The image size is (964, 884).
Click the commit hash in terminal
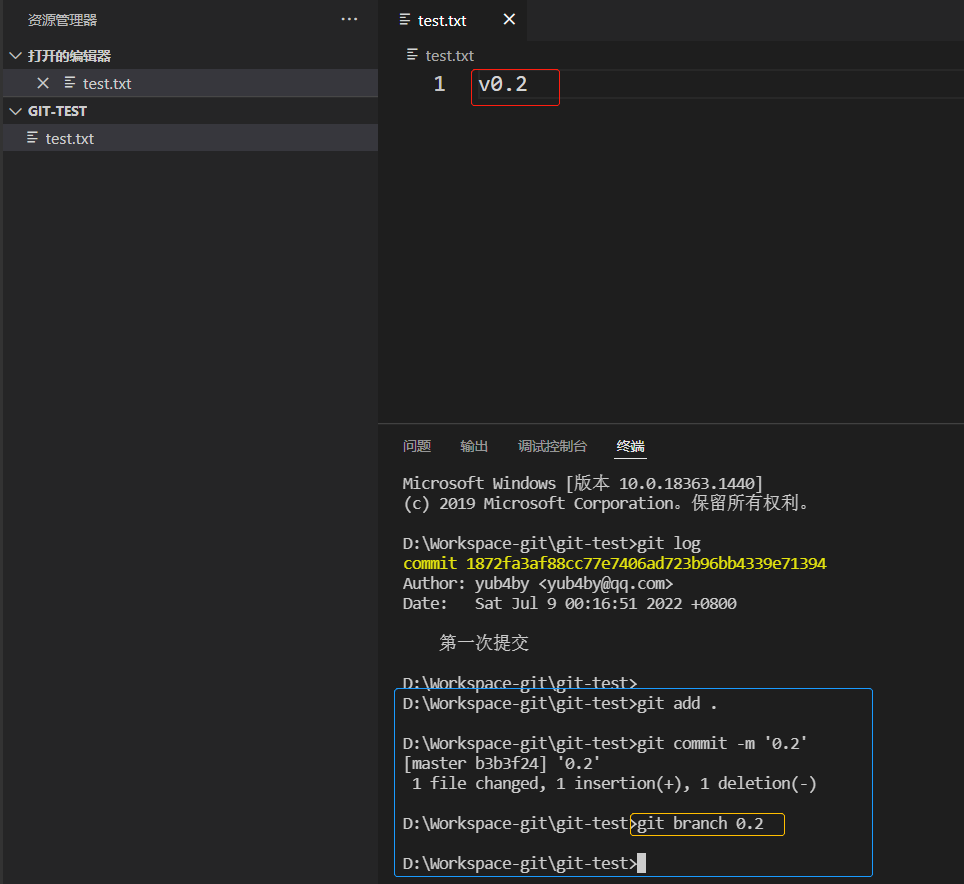pyautogui.click(x=646, y=564)
